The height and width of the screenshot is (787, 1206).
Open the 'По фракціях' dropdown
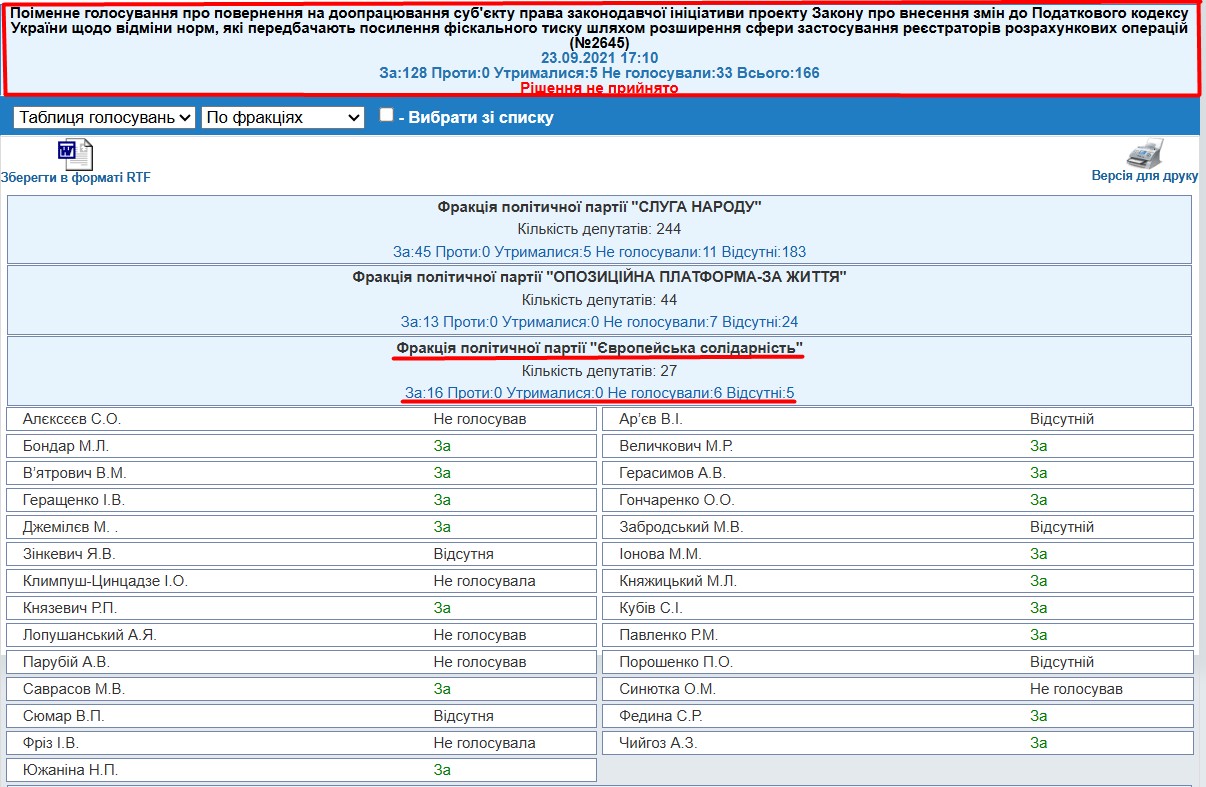tap(284, 117)
